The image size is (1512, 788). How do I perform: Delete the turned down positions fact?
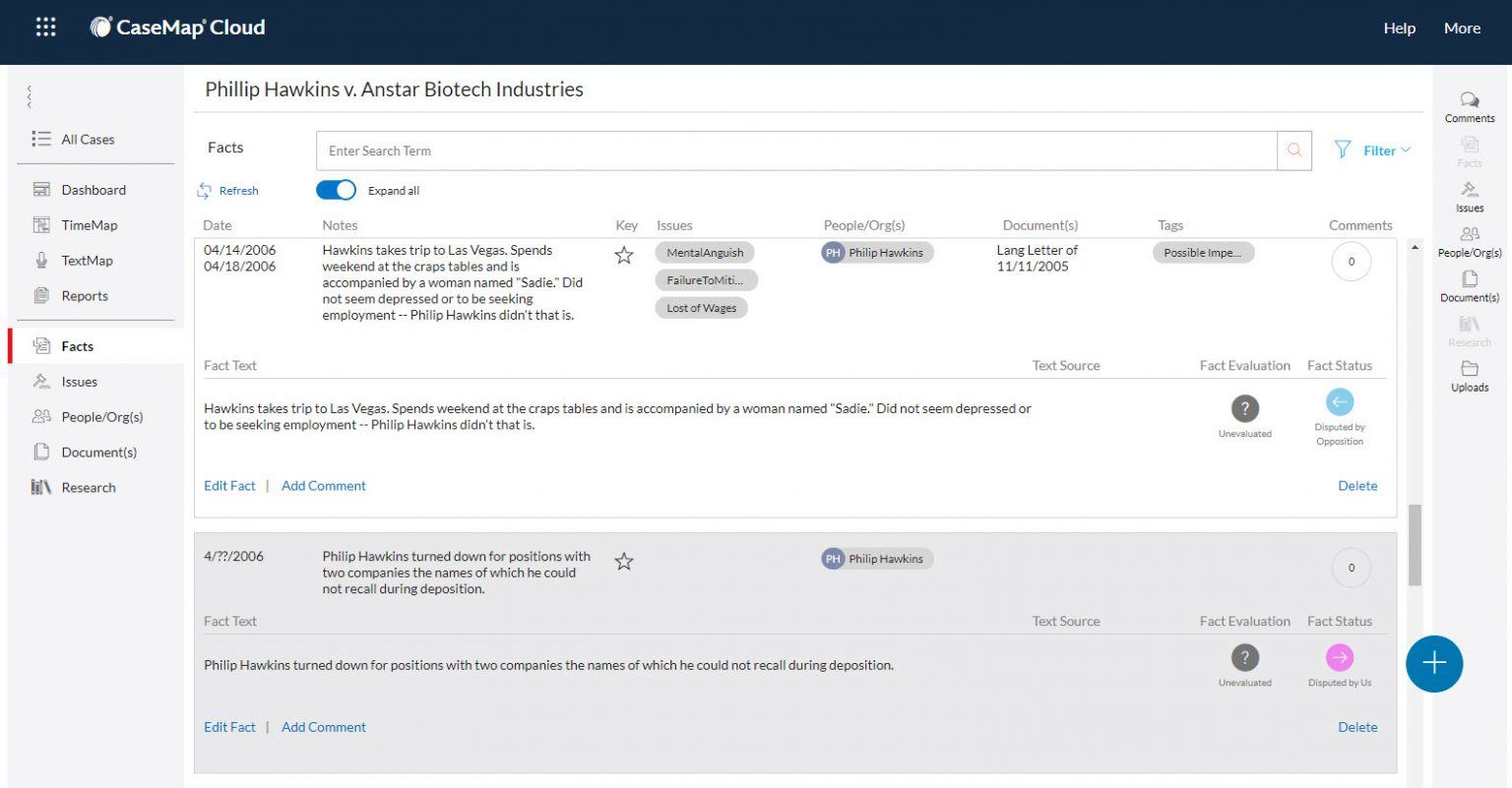(1356, 727)
